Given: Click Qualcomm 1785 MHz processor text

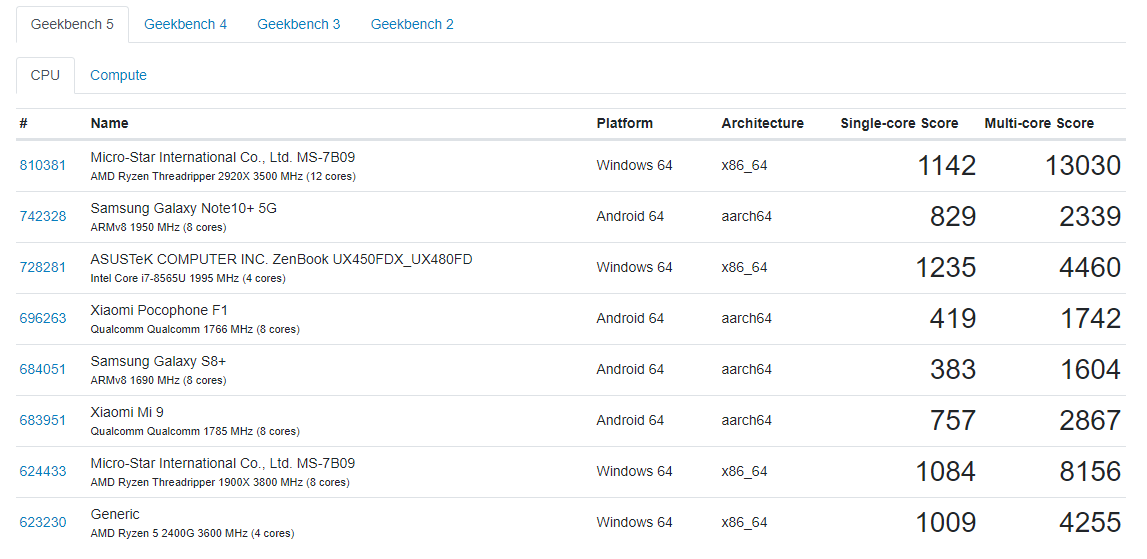Looking at the screenshot, I should (195, 432).
